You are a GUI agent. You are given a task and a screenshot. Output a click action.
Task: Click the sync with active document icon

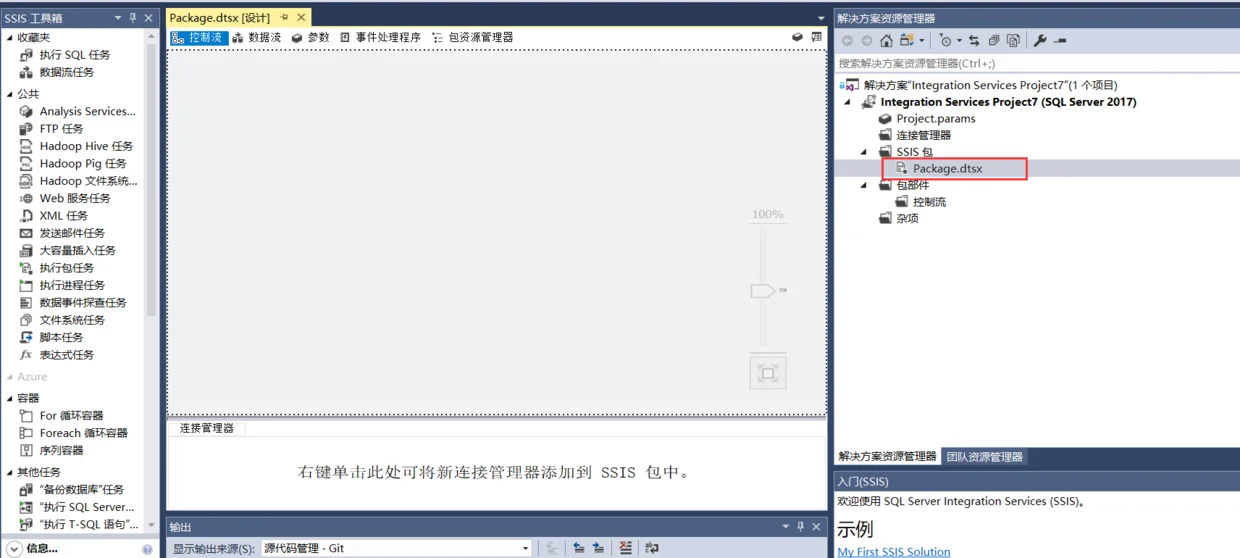coord(974,41)
